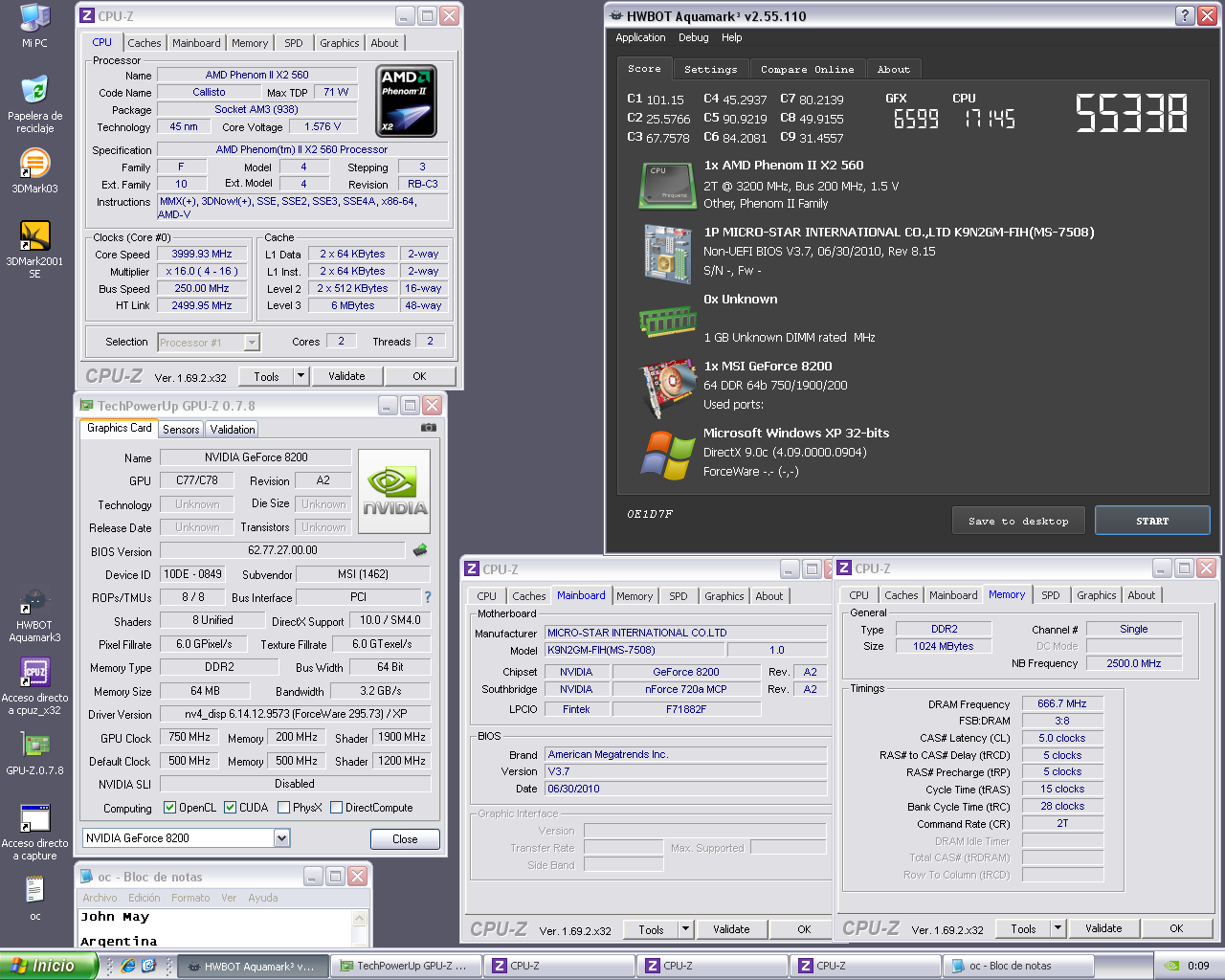Open the Caches tab in top CPU-Z

pyautogui.click(x=144, y=43)
